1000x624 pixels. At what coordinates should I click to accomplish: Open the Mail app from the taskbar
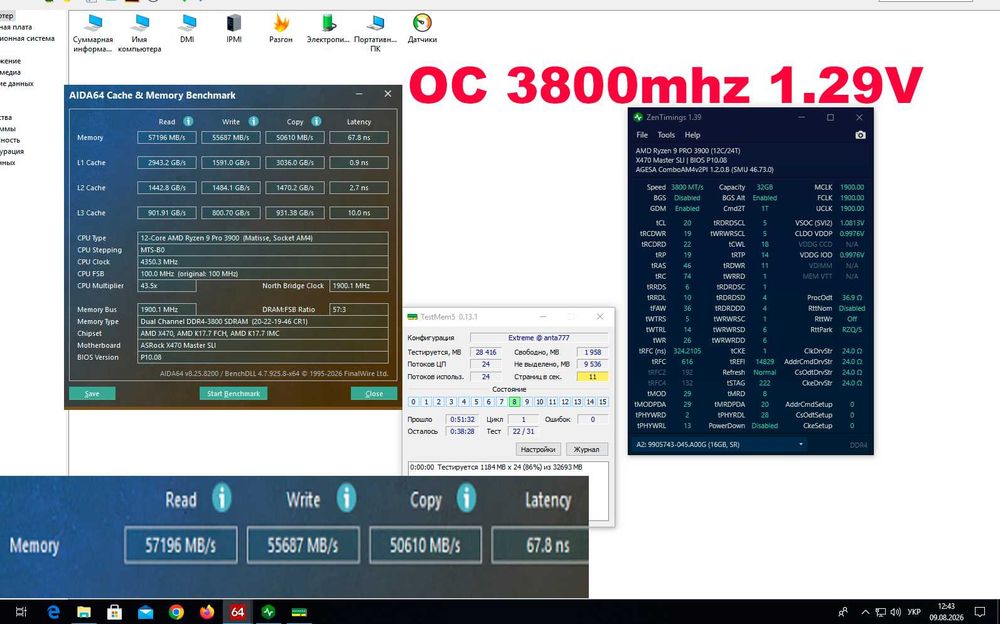click(x=145, y=612)
